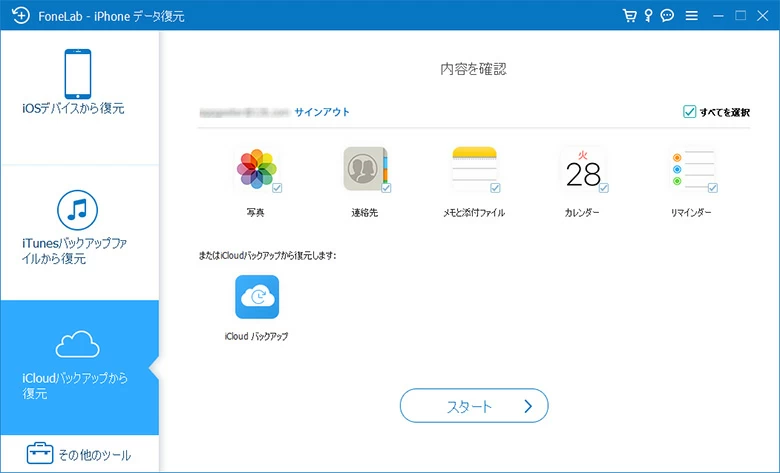
Task: Uncheck the Reminders checkbox
Action: 712,187
